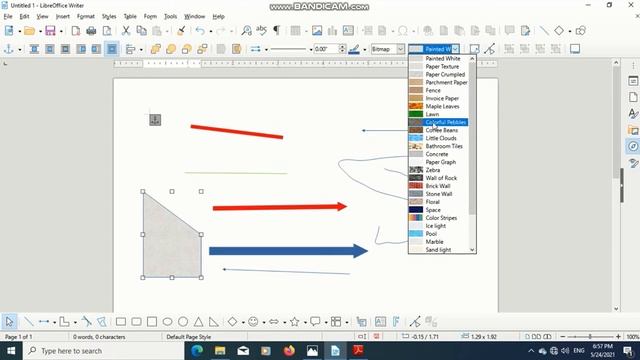
Task: Pick the Space bitmap entry
Action: click(x=438, y=210)
